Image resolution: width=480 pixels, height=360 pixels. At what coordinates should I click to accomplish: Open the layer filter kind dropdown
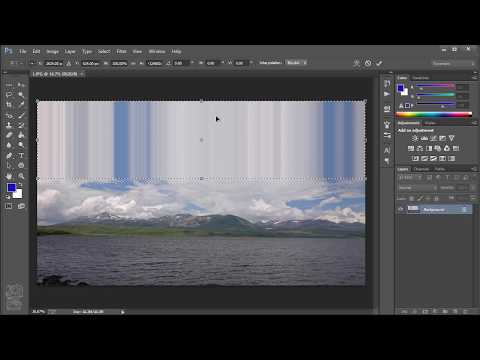(x=410, y=178)
